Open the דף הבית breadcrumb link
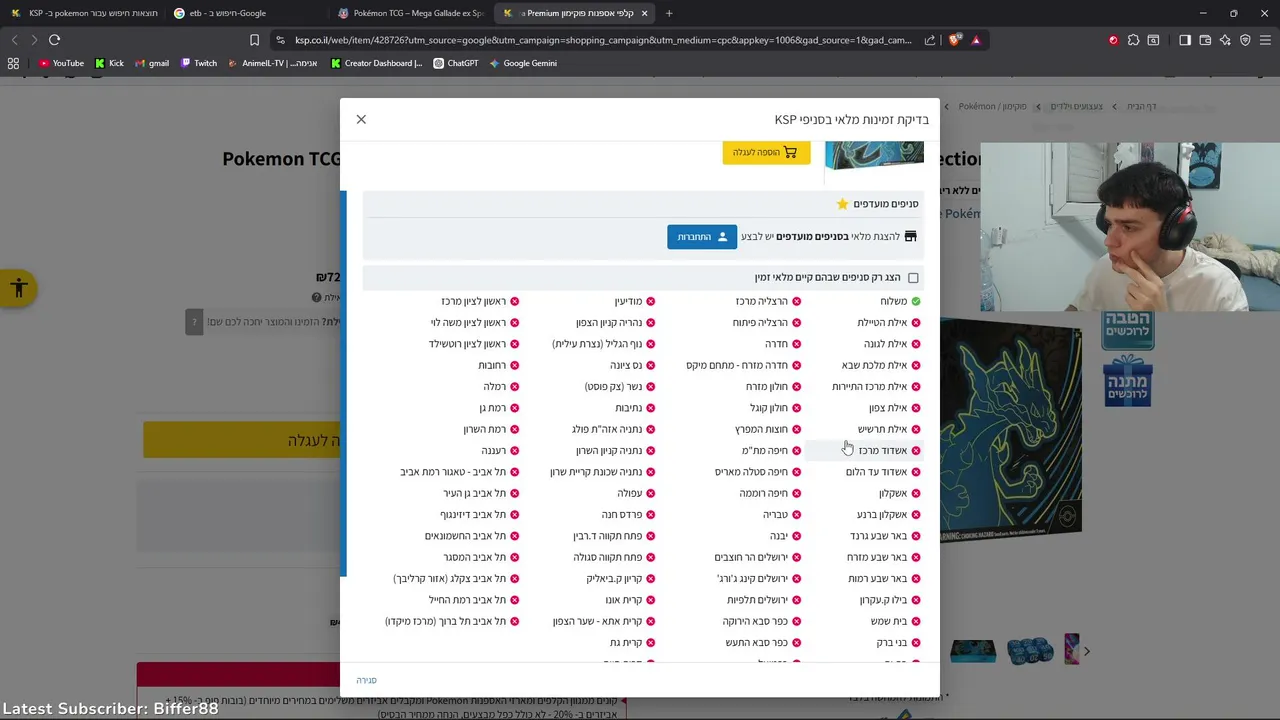 pyautogui.click(x=1141, y=106)
